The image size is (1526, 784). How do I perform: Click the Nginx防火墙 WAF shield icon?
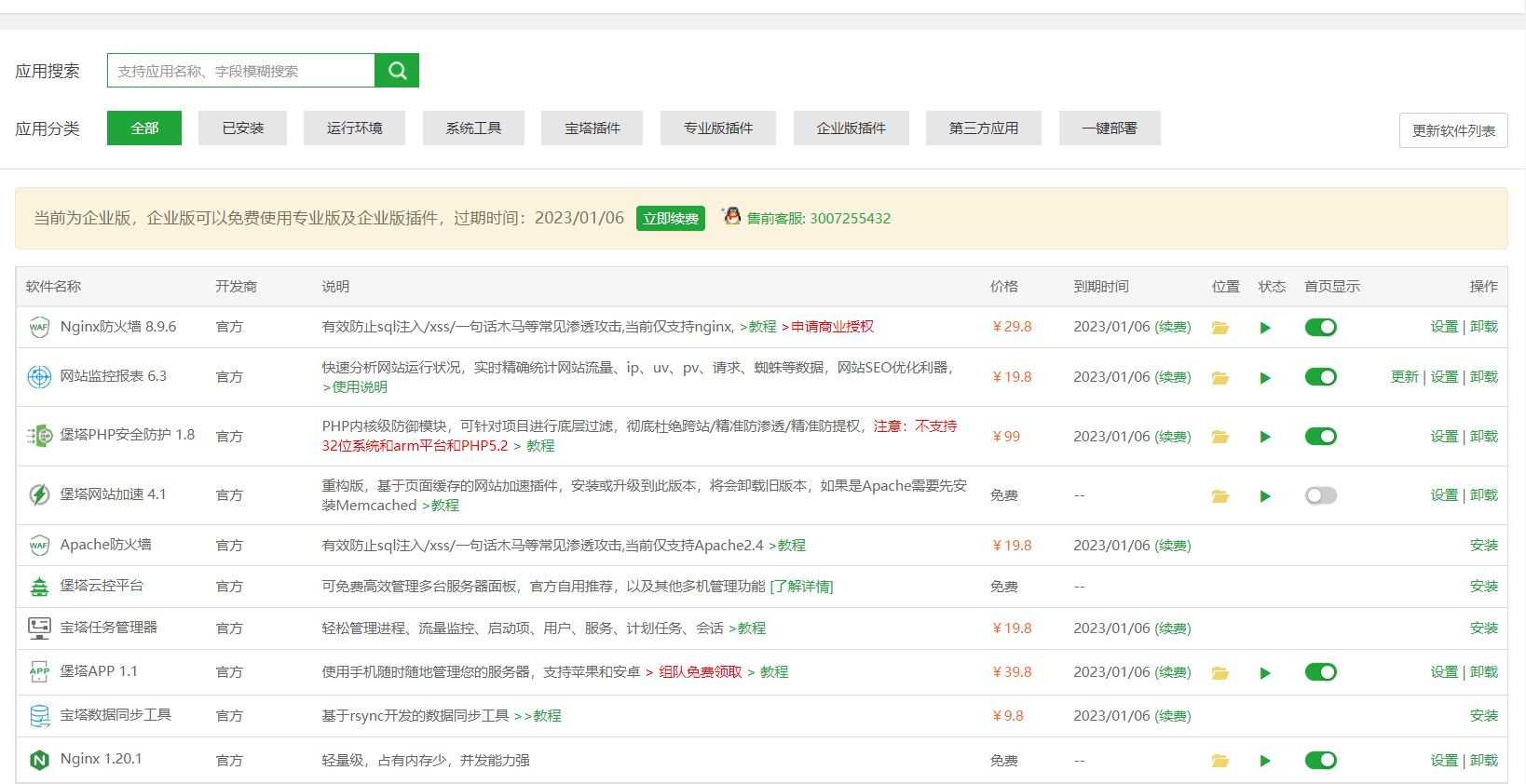pos(39,327)
